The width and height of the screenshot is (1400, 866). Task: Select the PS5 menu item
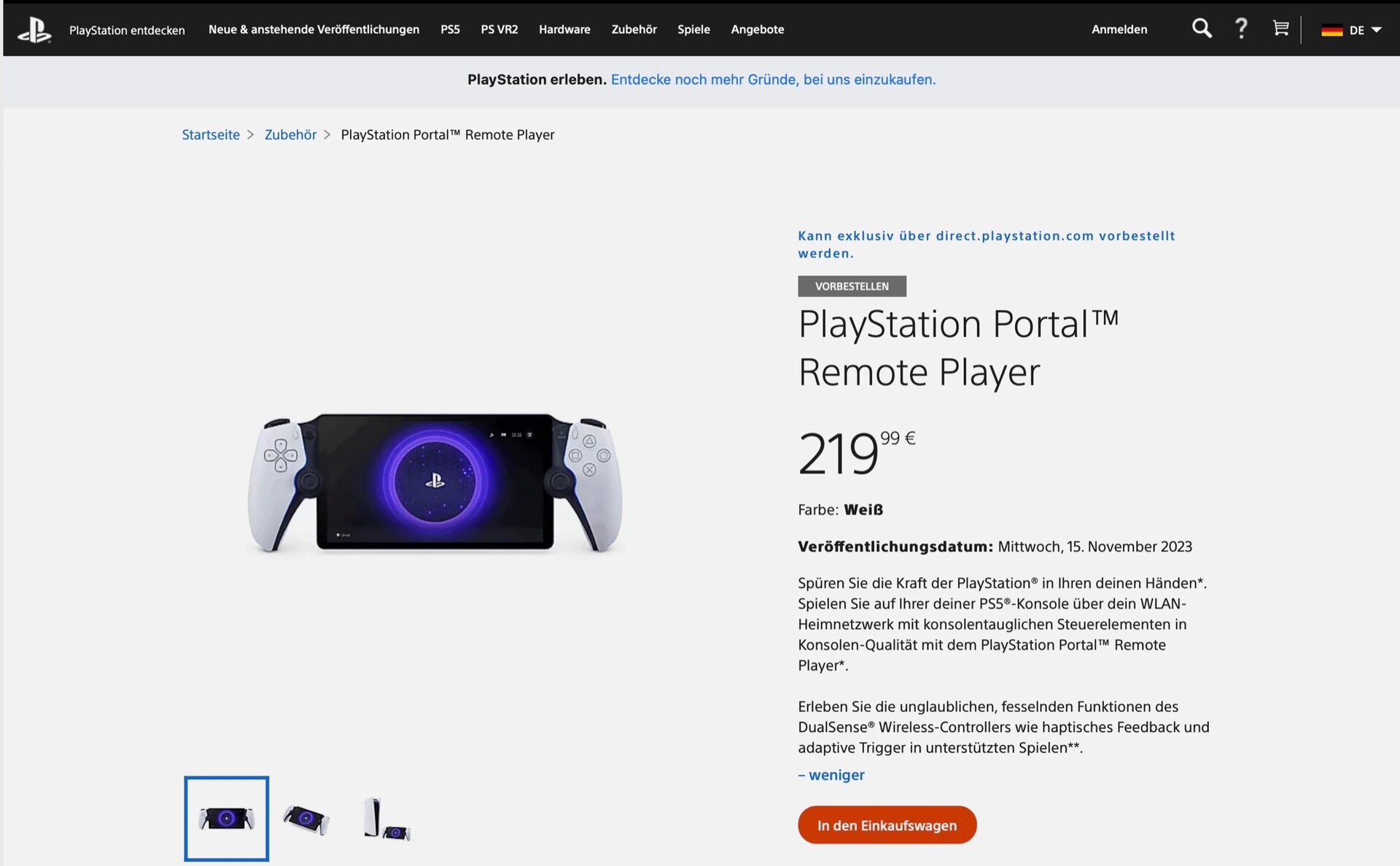pyautogui.click(x=450, y=29)
